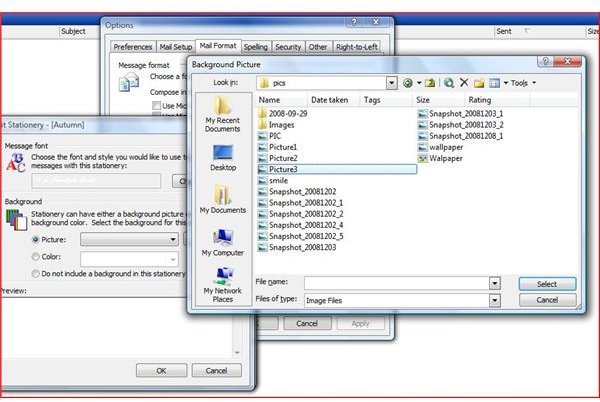
Task: Select Do not include a background option
Action: pos(36,273)
